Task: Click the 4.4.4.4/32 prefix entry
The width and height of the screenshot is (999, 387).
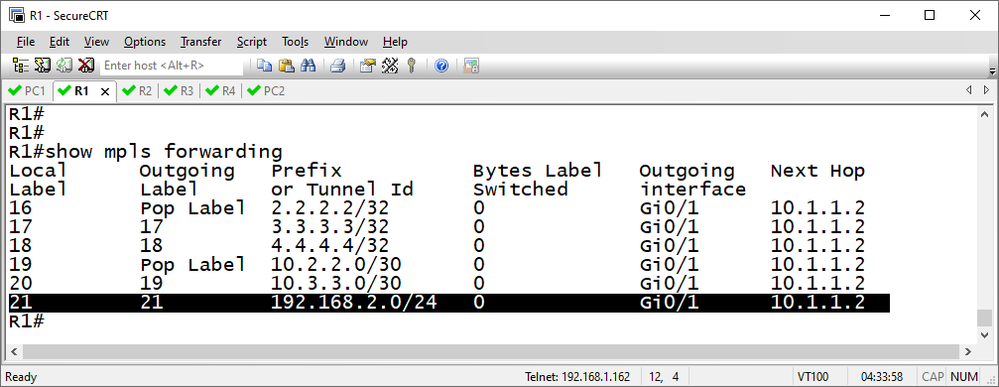Action: point(329,246)
